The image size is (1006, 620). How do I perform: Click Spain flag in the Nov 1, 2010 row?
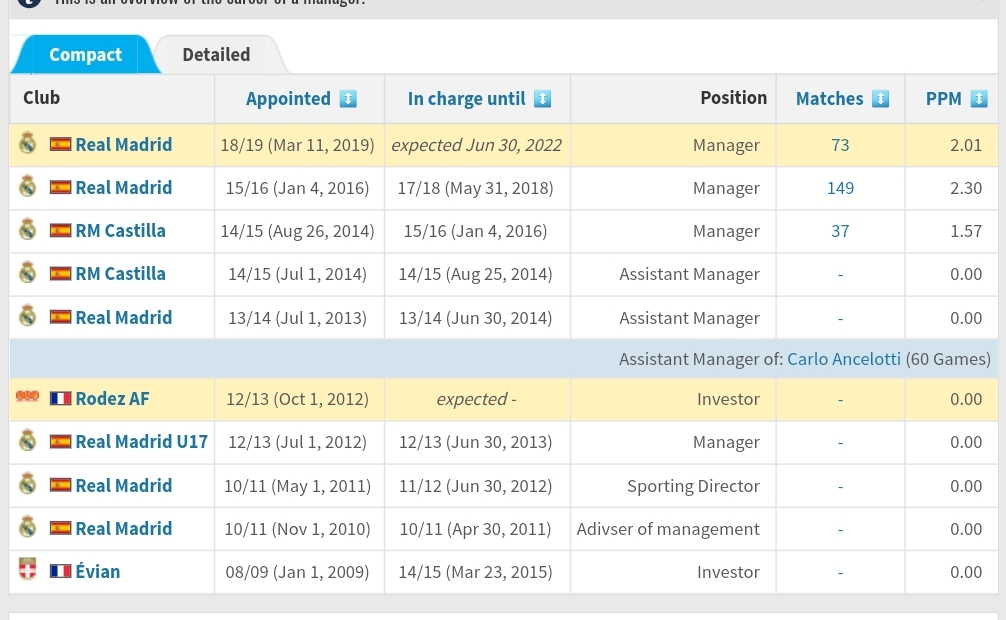(x=60, y=528)
